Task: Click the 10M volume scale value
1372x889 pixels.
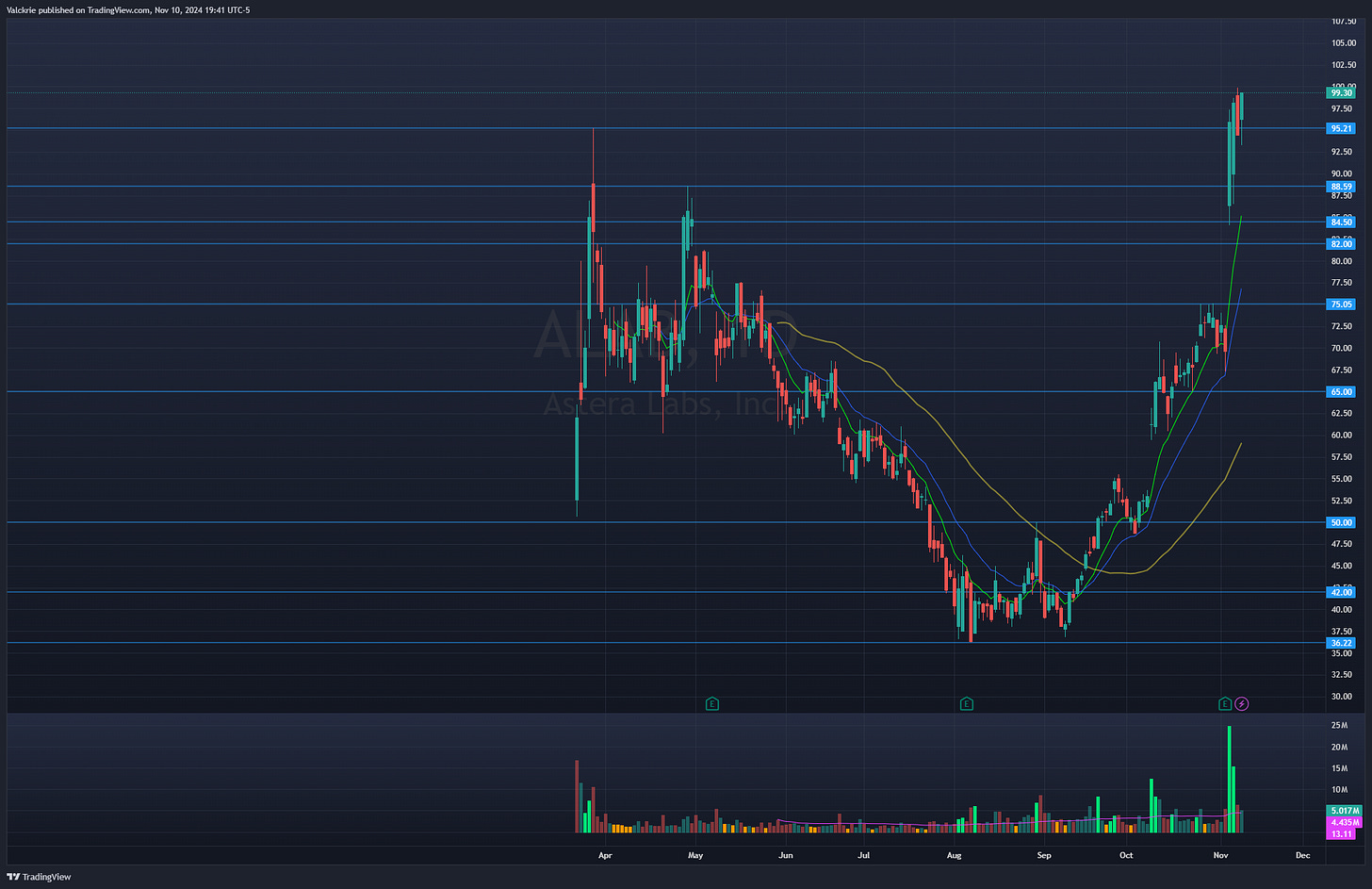Action: point(1338,790)
